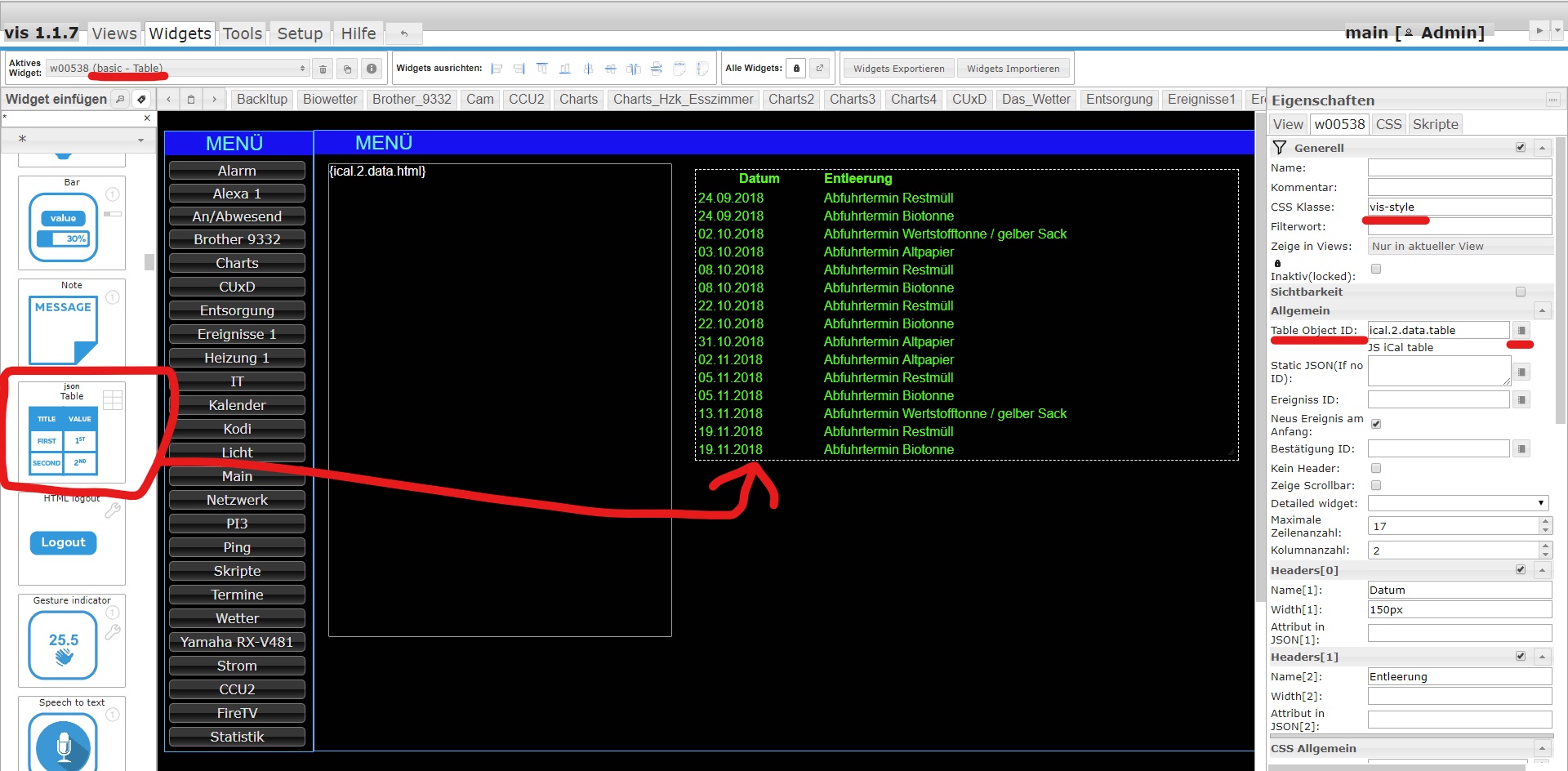The width and height of the screenshot is (1568, 771).
Task: Toggle the Generell section checkbox
Action: 1521,148
